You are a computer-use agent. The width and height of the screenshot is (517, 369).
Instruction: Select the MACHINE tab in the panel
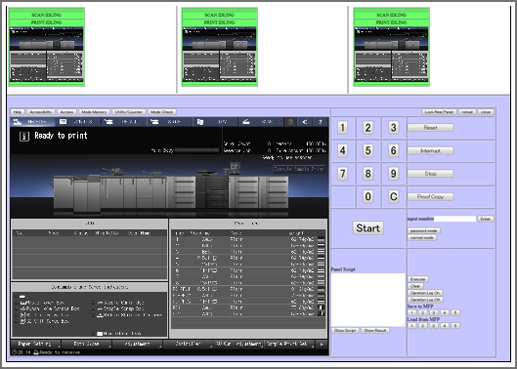click(x=32, y=122)
